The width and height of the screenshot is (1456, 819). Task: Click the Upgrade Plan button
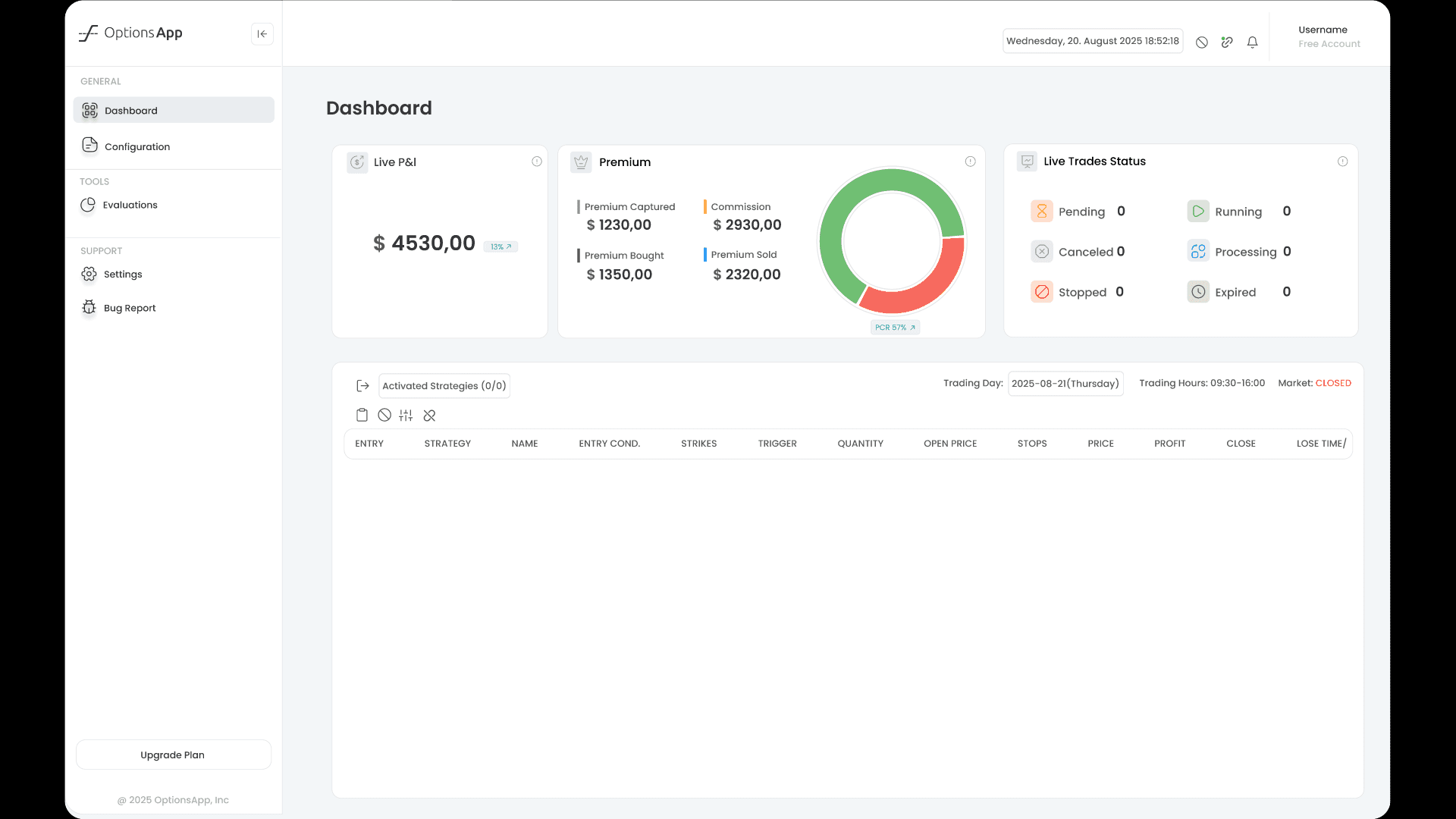[174, 755]
